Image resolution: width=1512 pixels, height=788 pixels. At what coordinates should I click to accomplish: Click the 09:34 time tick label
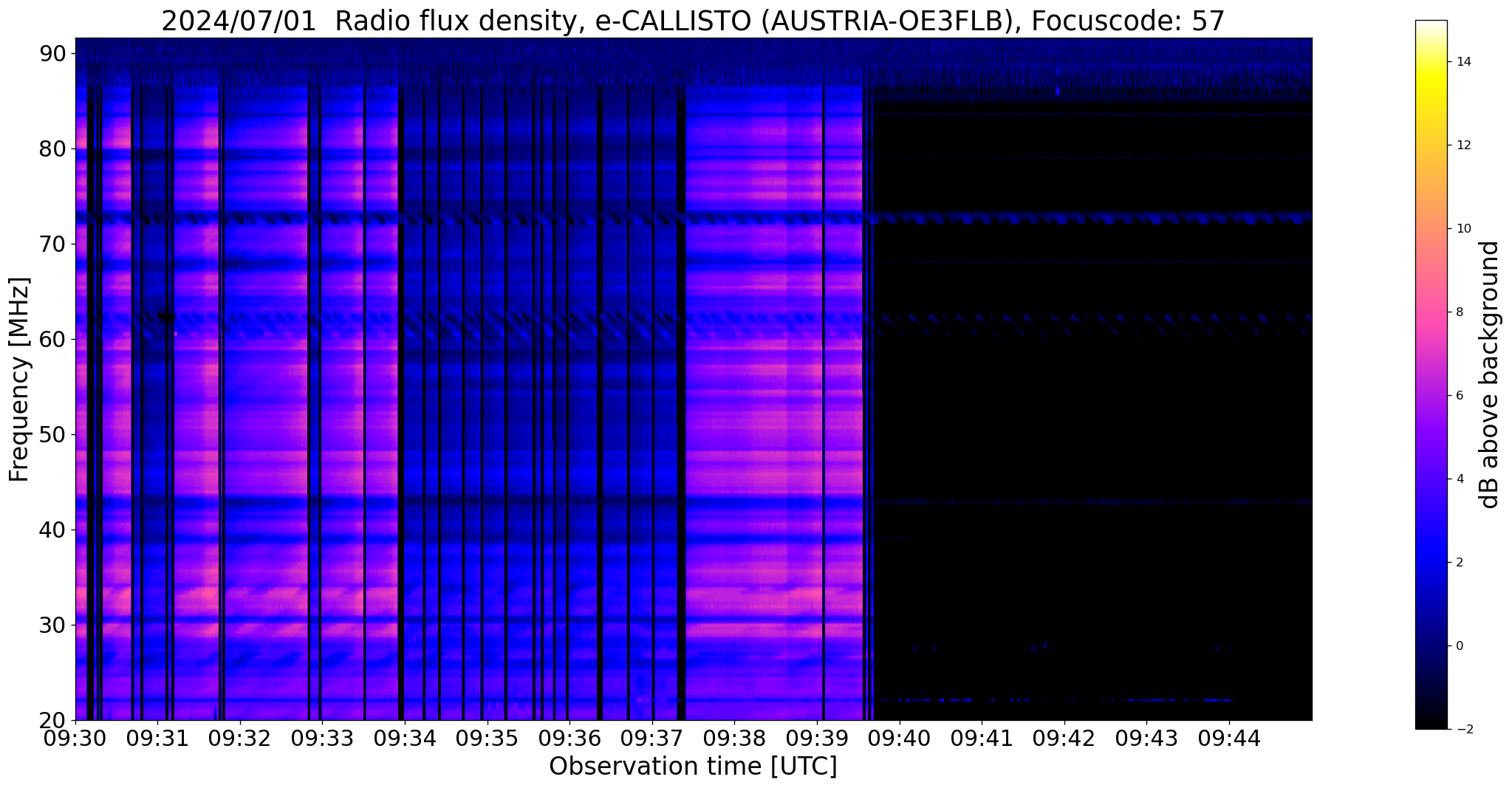tap(404, 739)
